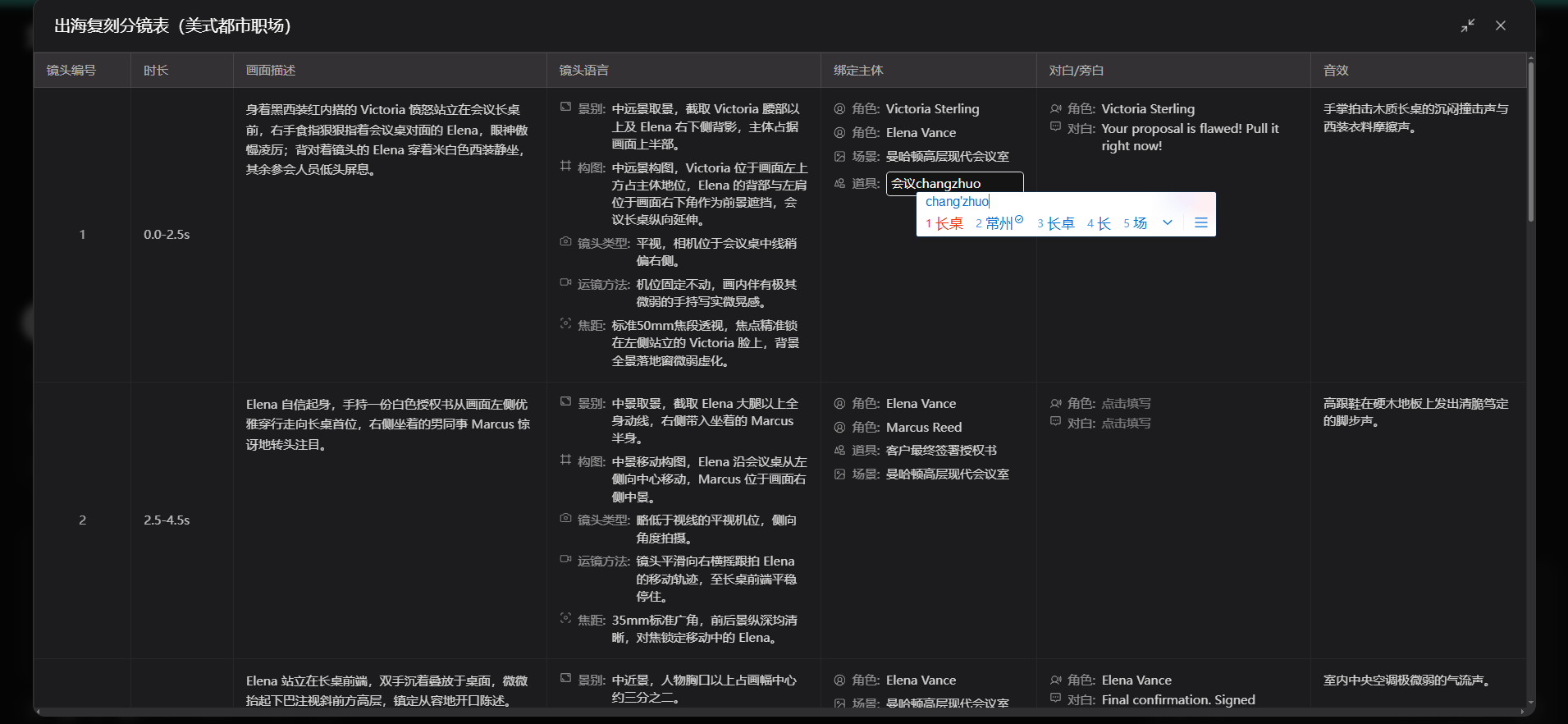Edit the prop 客户最终签署授权书 in shot 2
Viewport: 1568px width, 724px height.
[x=941, y=450]
